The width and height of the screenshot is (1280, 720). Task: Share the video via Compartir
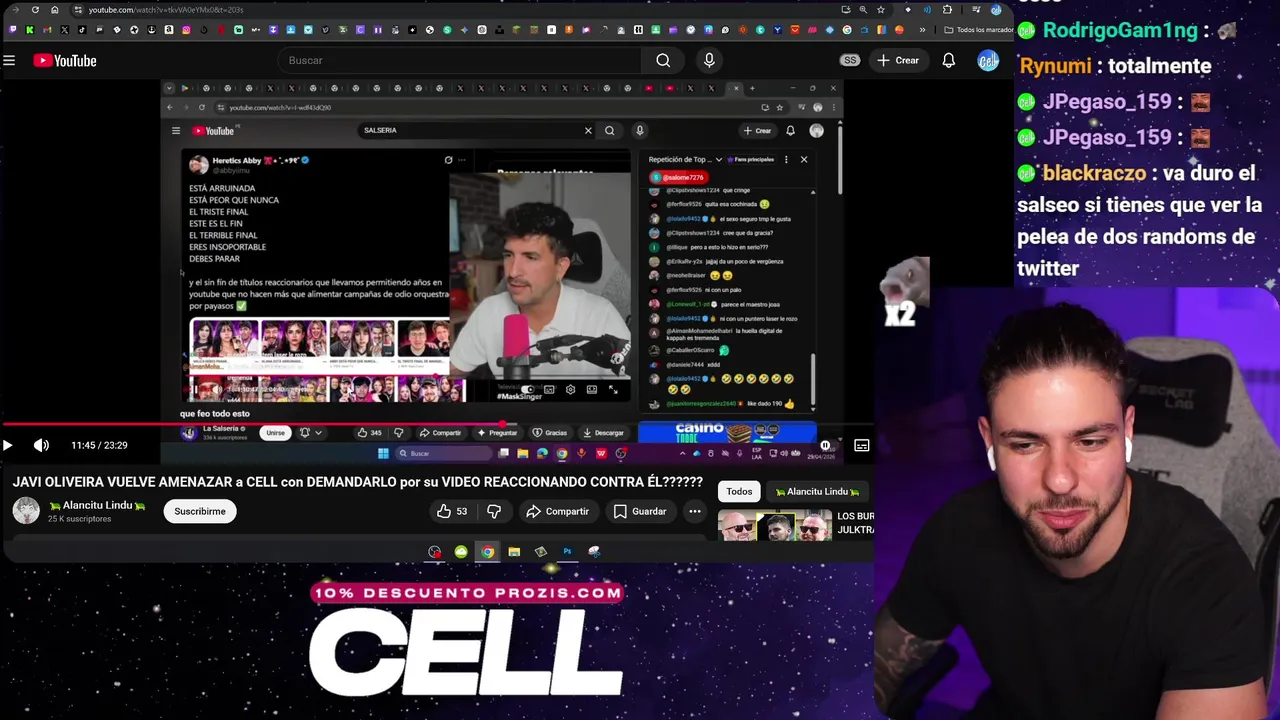point(557,512)
